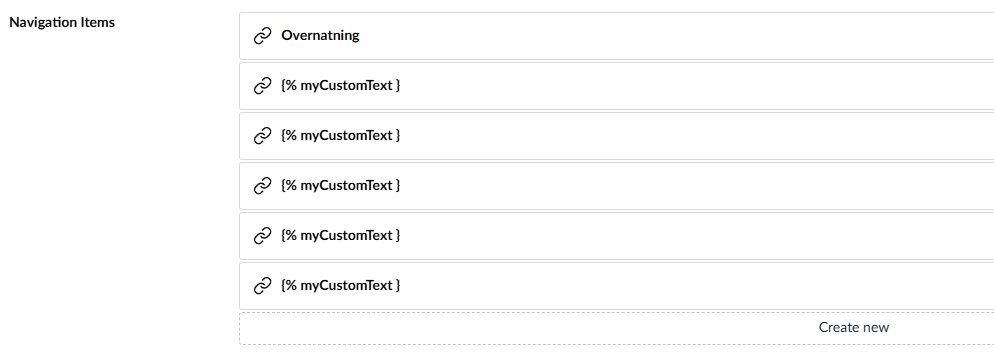Viewport: 994px width, 363px height.
Task: Click the last {% myCustomText } label
Action: (340, 286)
